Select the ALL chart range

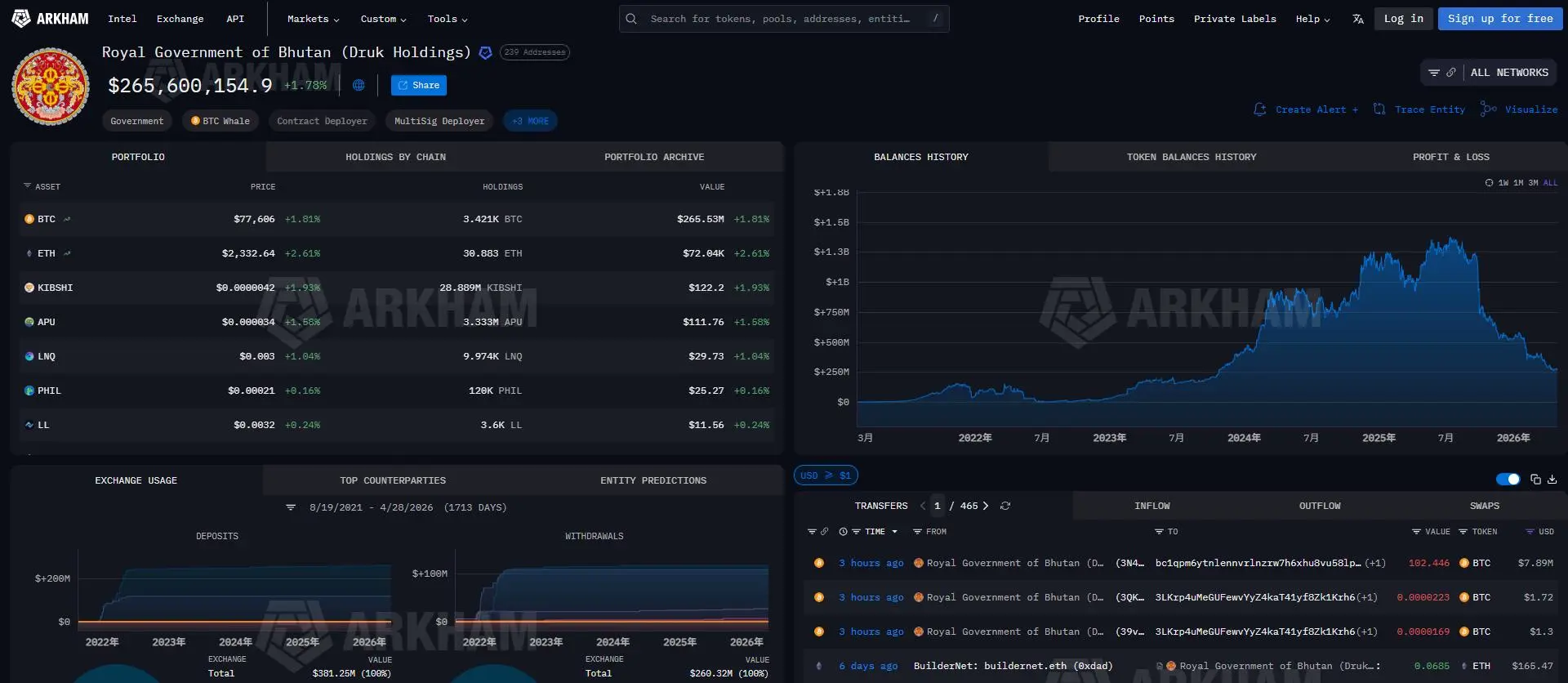coord(1550,183)
